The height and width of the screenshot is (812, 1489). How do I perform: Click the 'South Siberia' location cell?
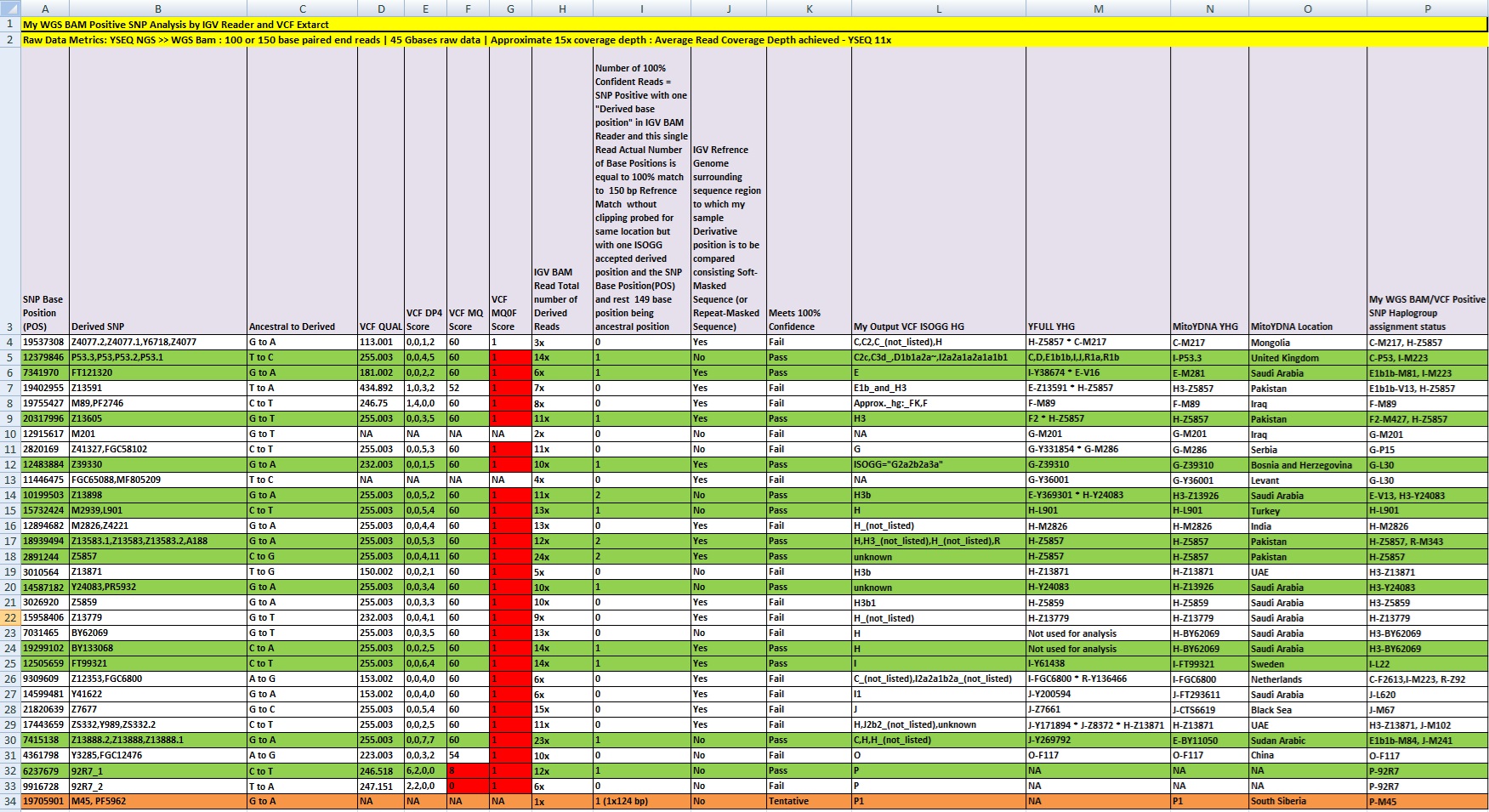(x=1308, y=801)
